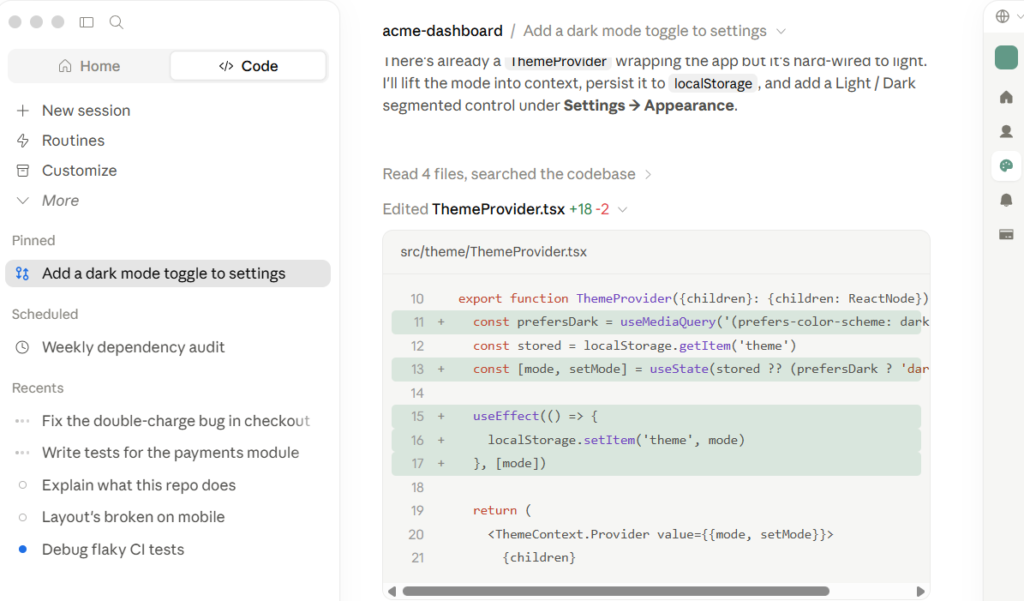Click the blue dot beside Debug flaky CI tests

tap(23, 549)
